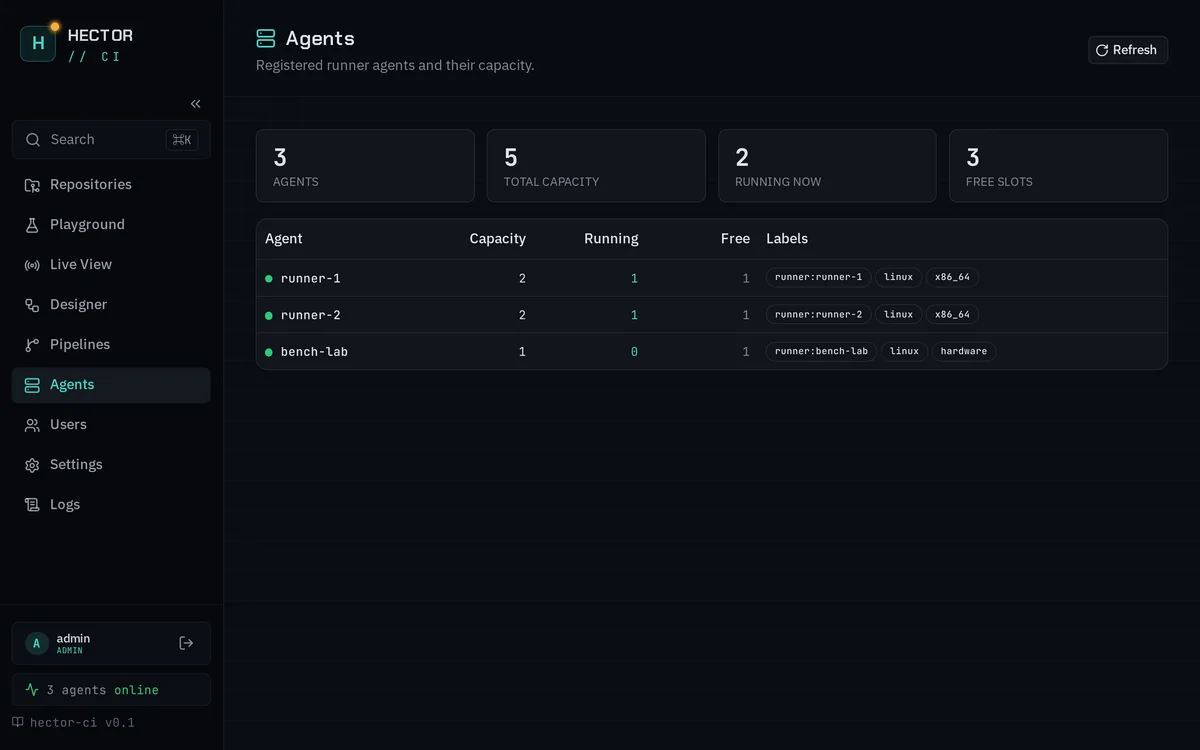This screenshot has width=1200, height=750.
Task: Click the Logs scroll icon
Action: pos(32,505)
